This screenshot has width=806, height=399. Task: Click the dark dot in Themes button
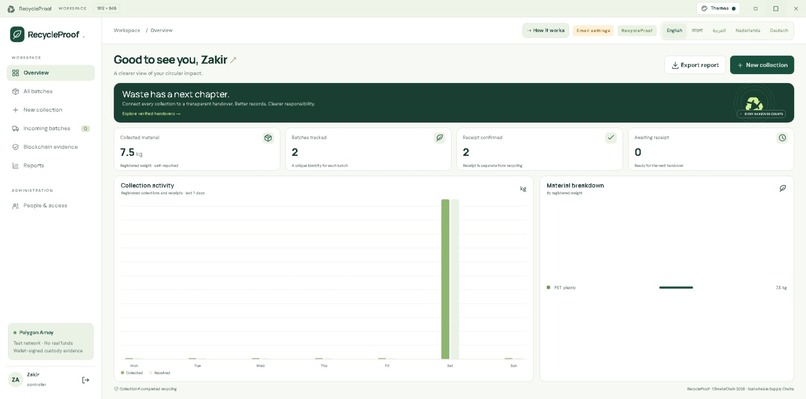pyautogui.click(x=734, y=9)
